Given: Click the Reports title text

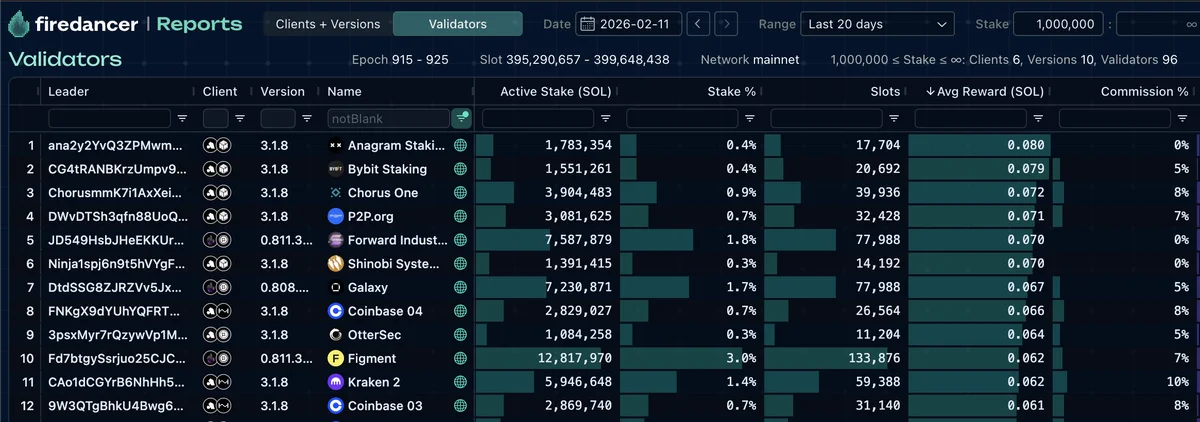Looking at the screenshot, I should [x=199, y=23].
